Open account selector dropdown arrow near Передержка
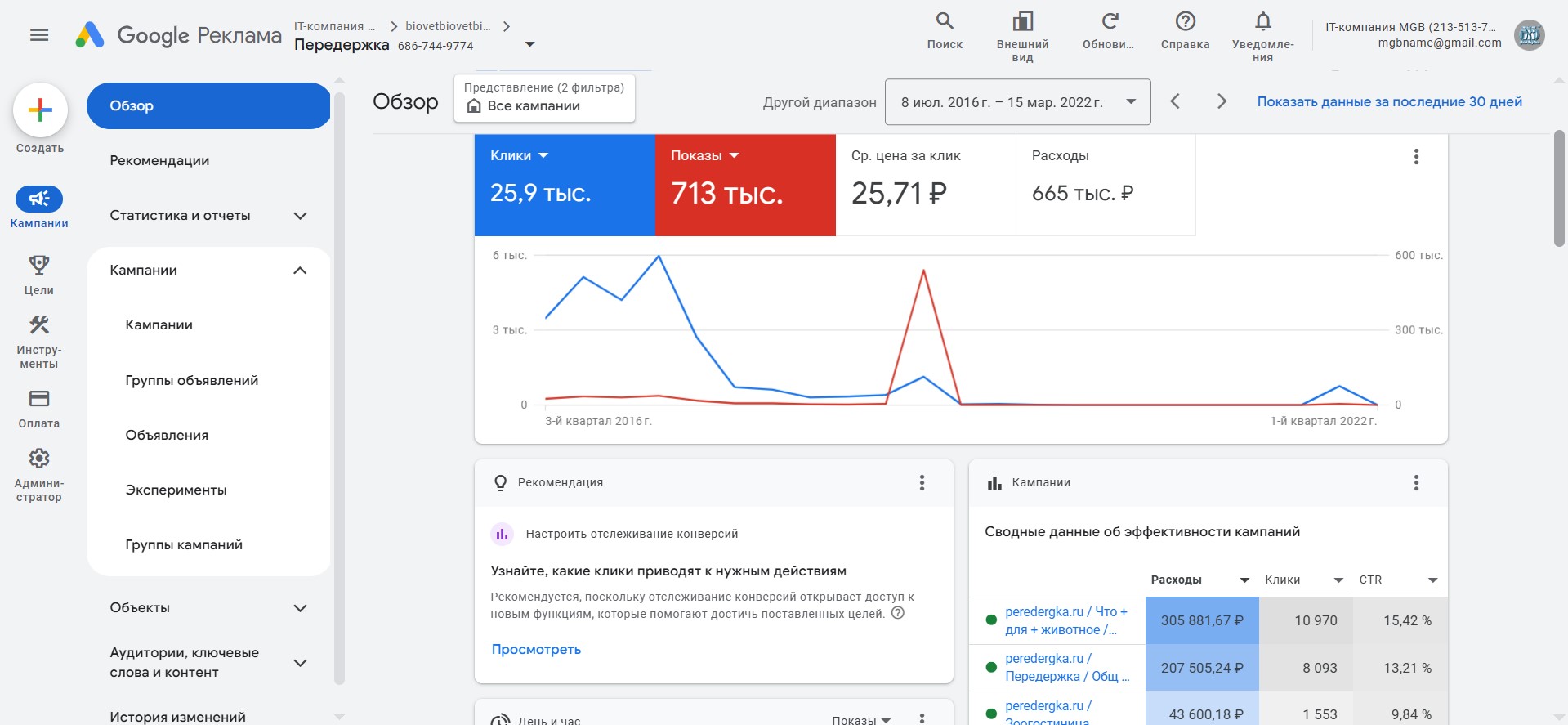 [x=529, y=44]
